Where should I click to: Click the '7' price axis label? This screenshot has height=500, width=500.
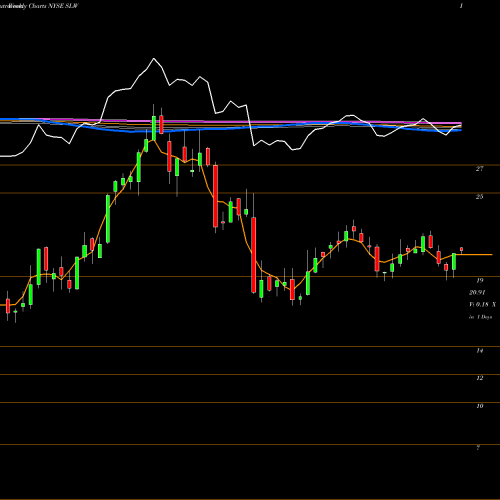[x=478, y=448]
